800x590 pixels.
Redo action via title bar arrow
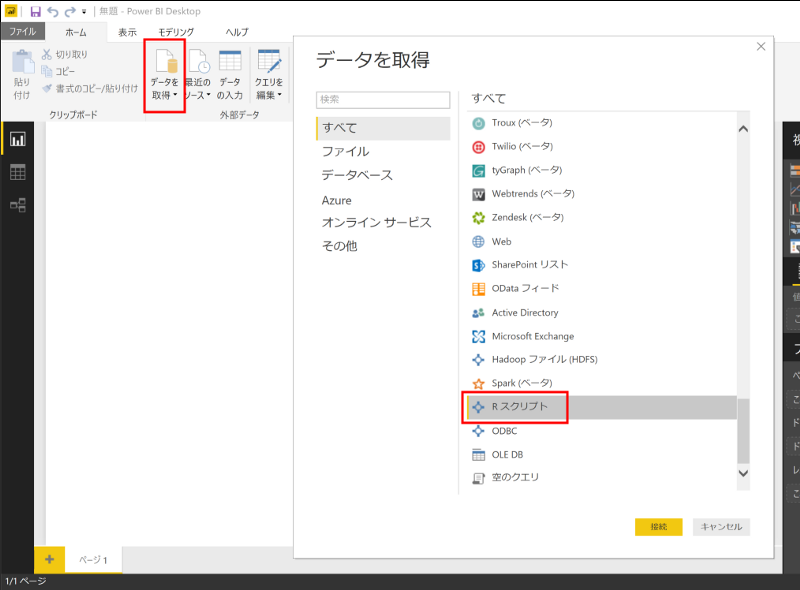tap(70, 11)
